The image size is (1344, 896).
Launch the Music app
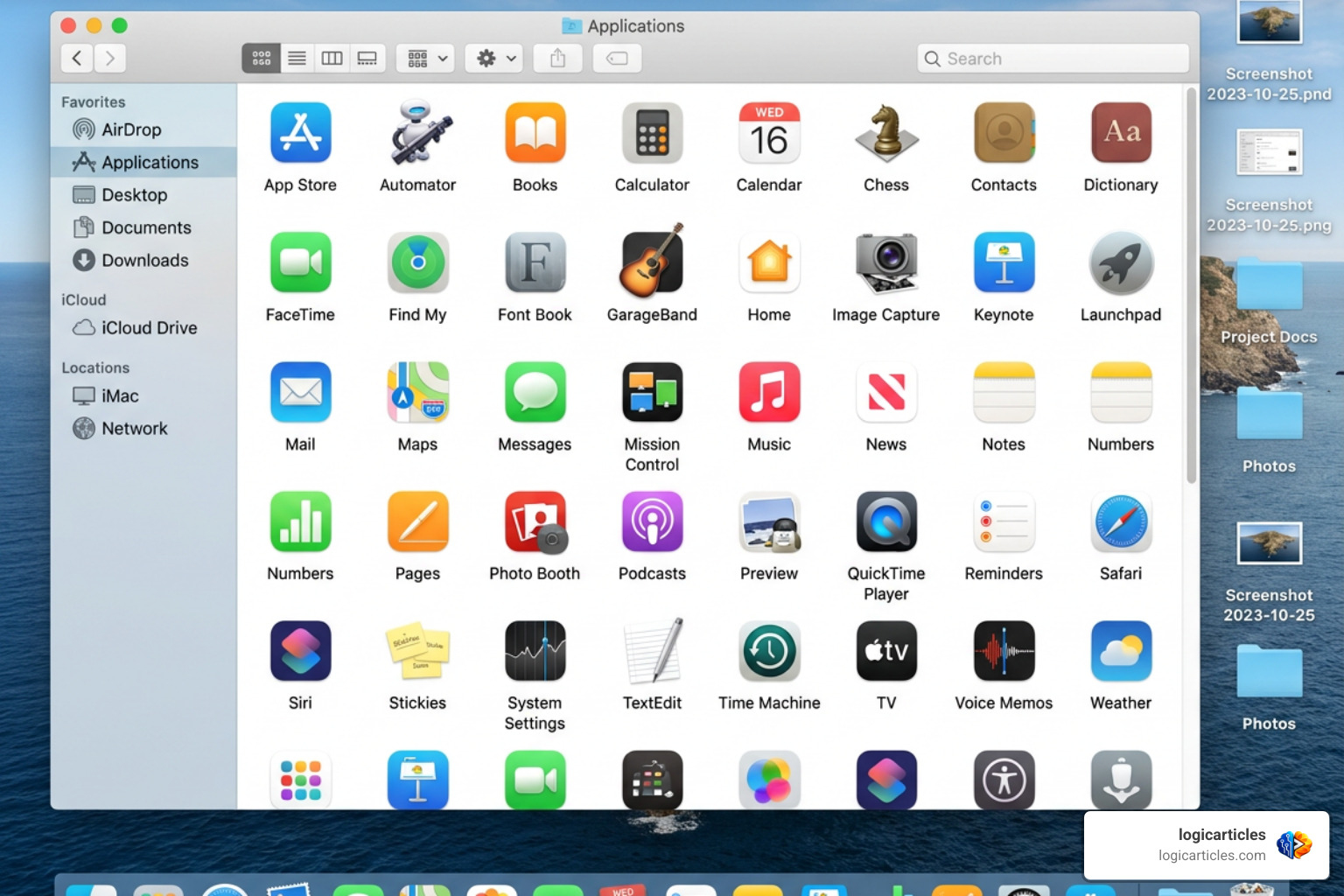pyautogui.click(x=769, y=392)
